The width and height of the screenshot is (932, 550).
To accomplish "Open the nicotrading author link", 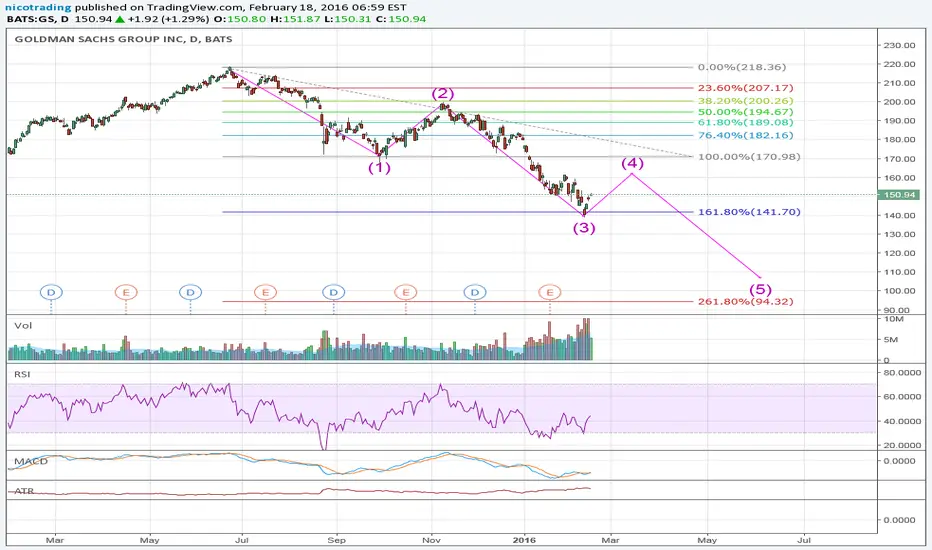I will point(38,8).
